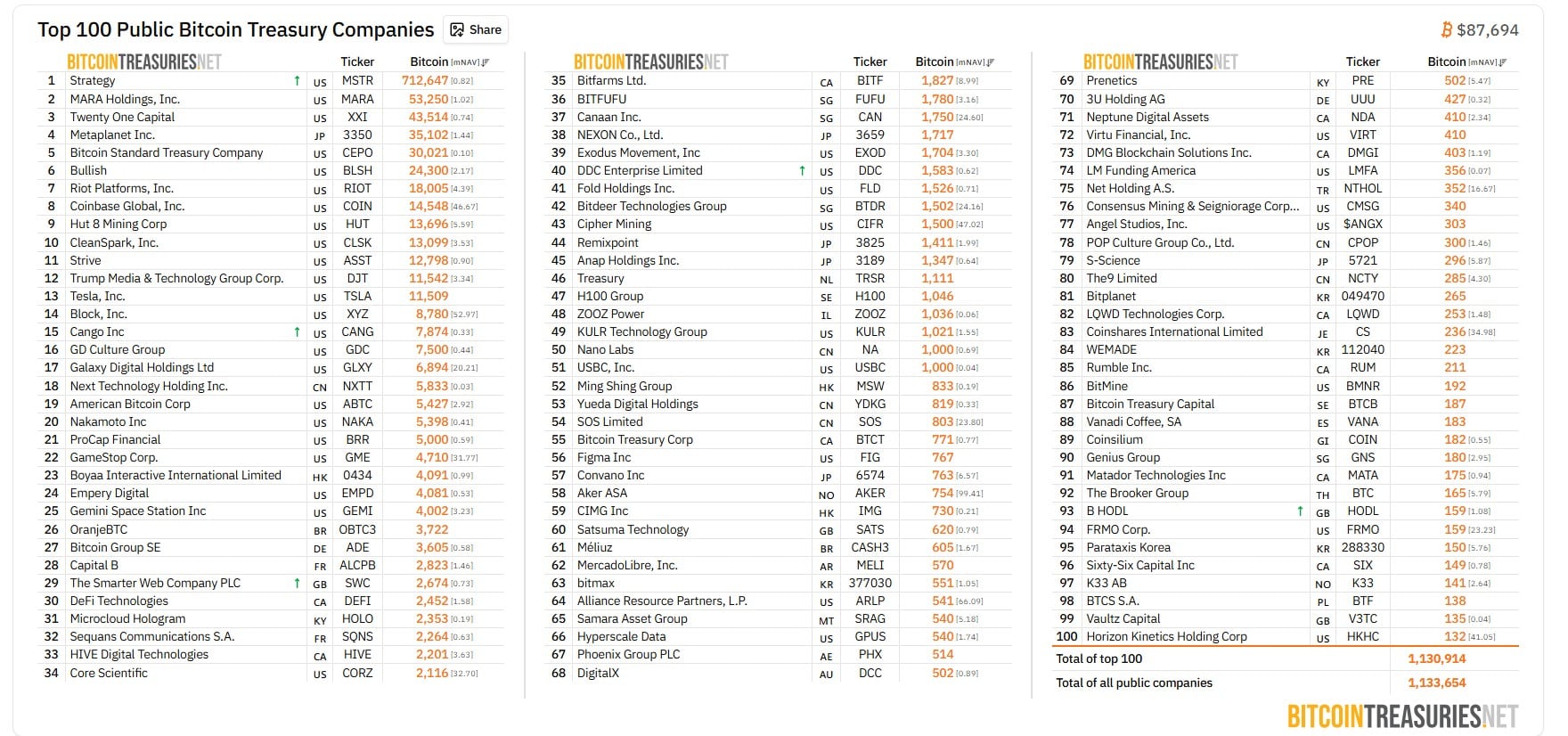
Task: Click the large BitcoinTreasuries.NET logo at bottom right
Action: (x=1402, y=716)
